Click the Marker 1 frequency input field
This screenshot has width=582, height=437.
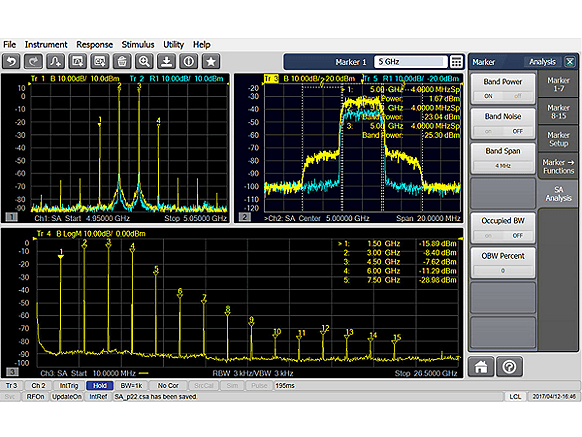pos(410,62)
